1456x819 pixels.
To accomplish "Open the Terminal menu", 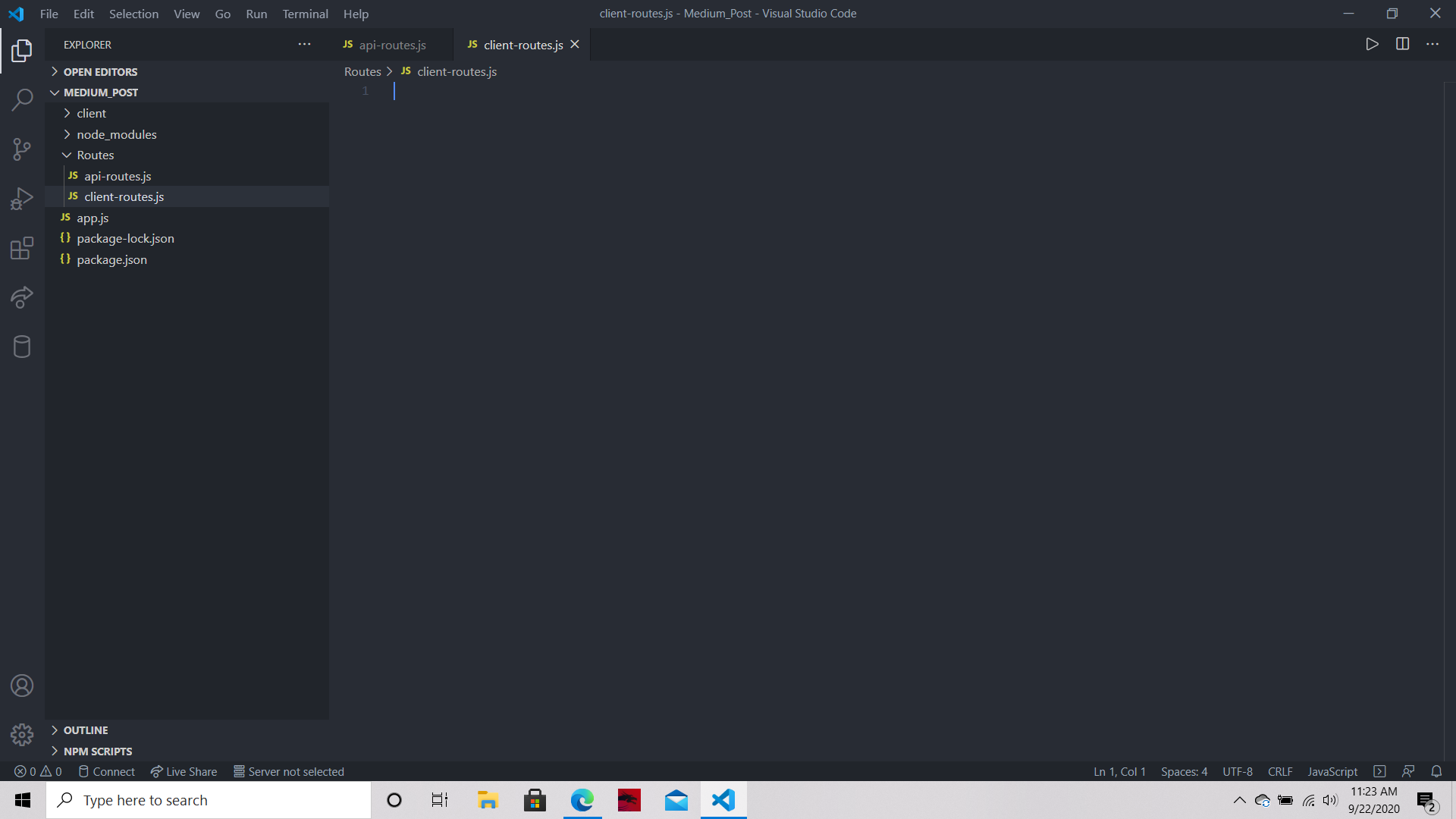I will pos(305,14).
